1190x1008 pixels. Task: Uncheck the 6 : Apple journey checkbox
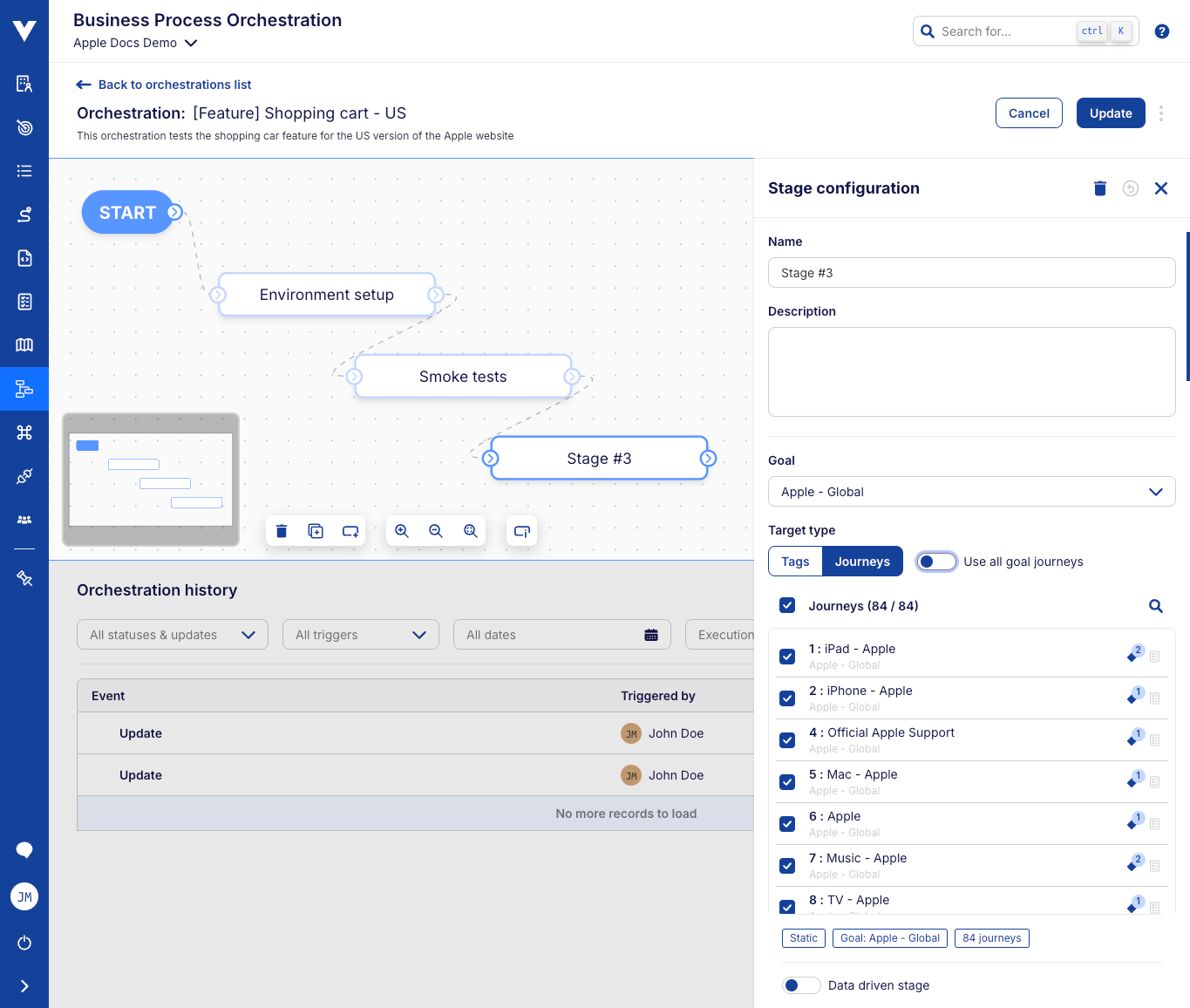(787, 824)
